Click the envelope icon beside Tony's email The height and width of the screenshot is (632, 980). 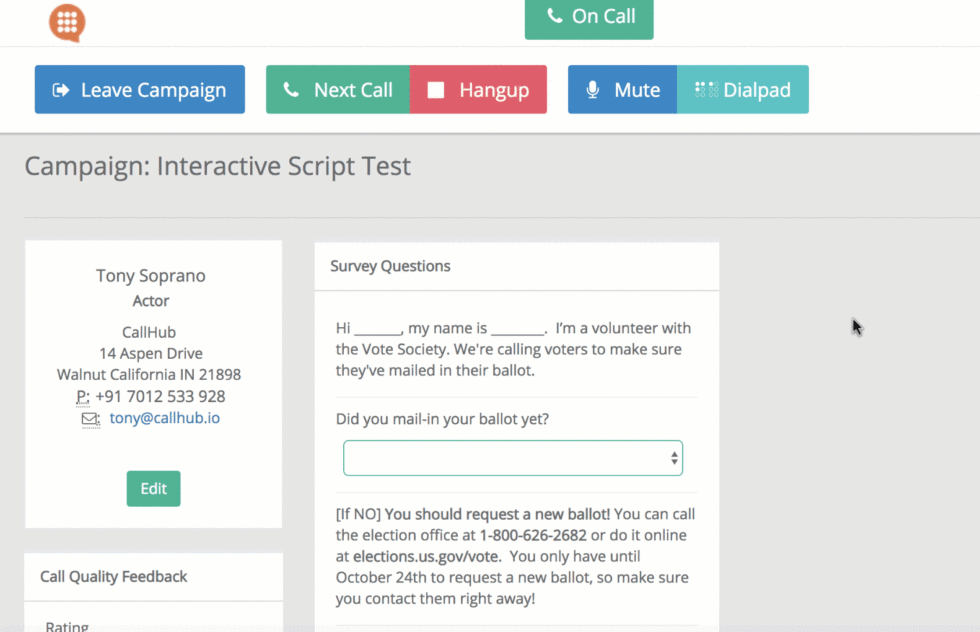pos(89,418)
